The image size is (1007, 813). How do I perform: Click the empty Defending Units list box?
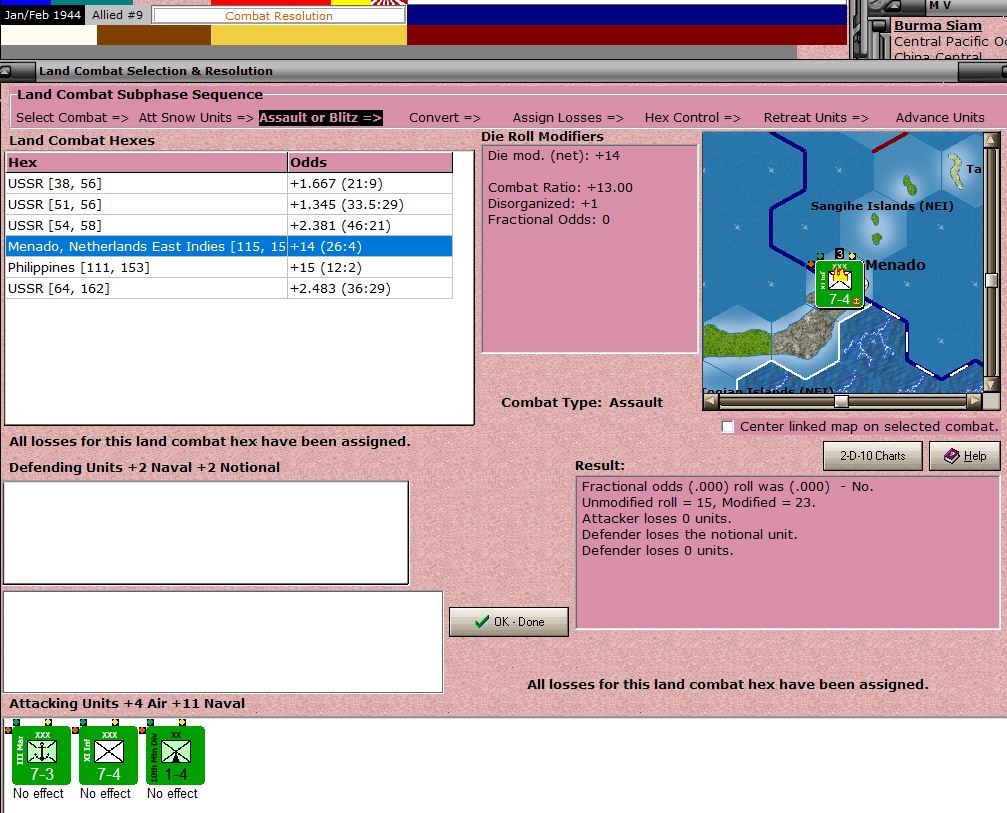[206, 532]
